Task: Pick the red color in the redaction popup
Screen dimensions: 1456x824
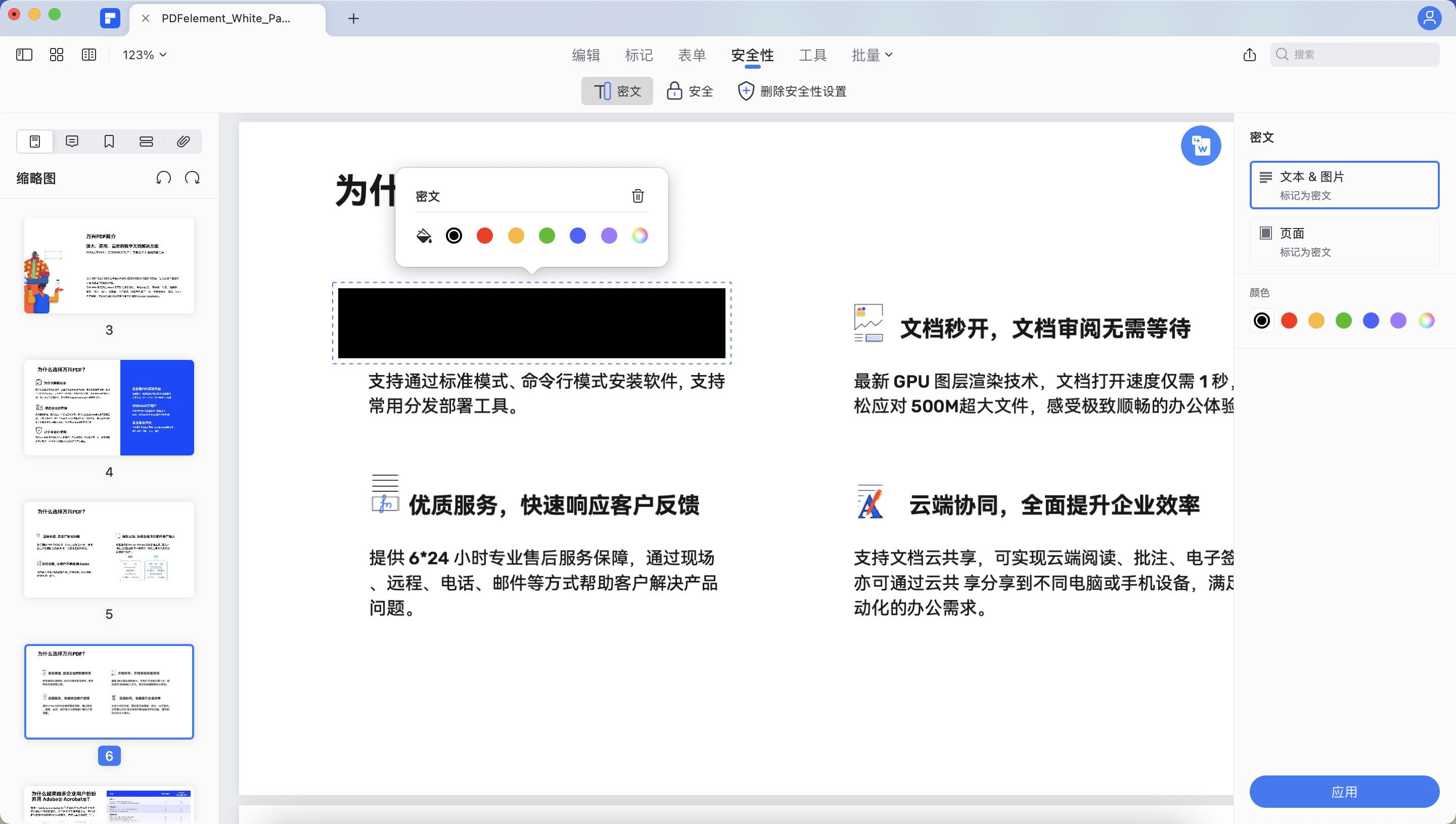Action: click(484, 236)
